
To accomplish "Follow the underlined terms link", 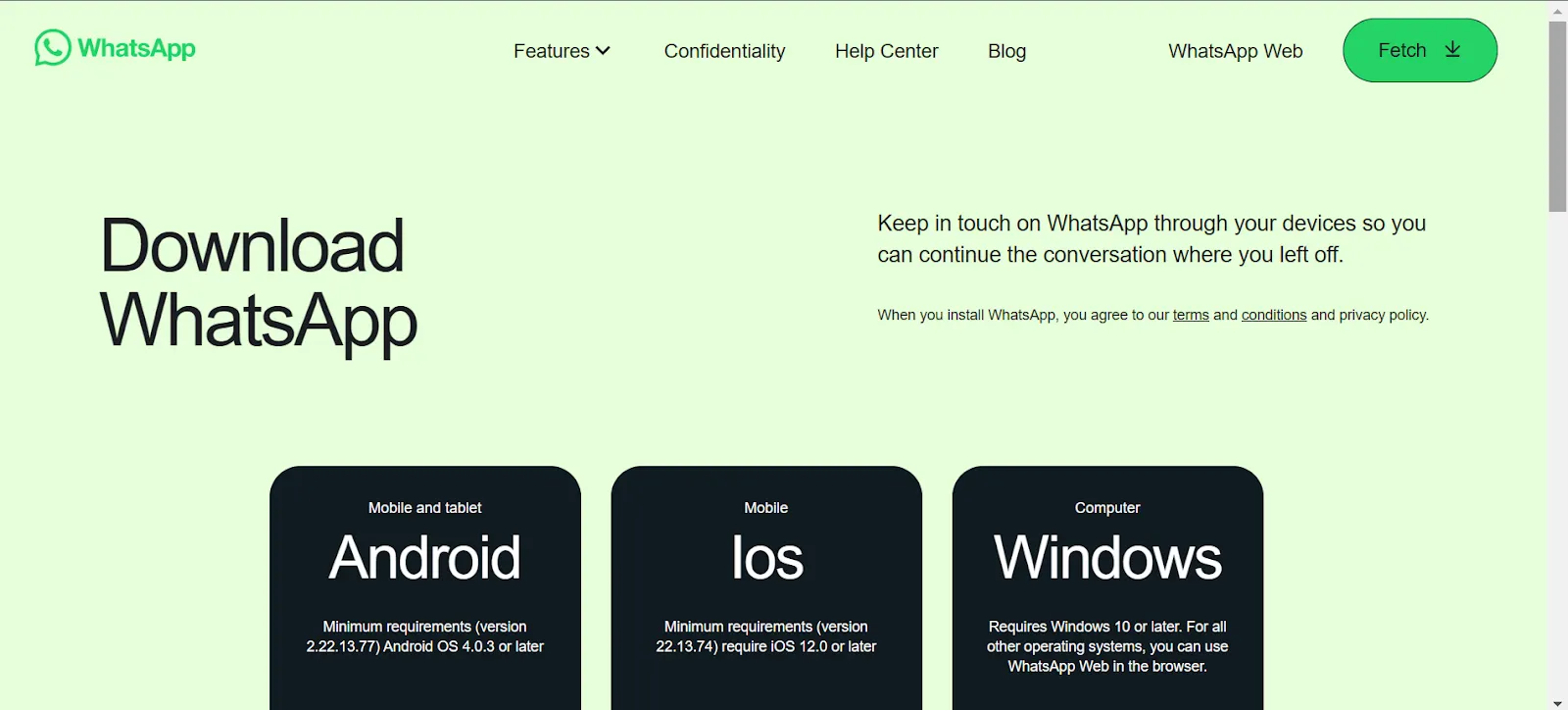I will tap(1191, 315).
